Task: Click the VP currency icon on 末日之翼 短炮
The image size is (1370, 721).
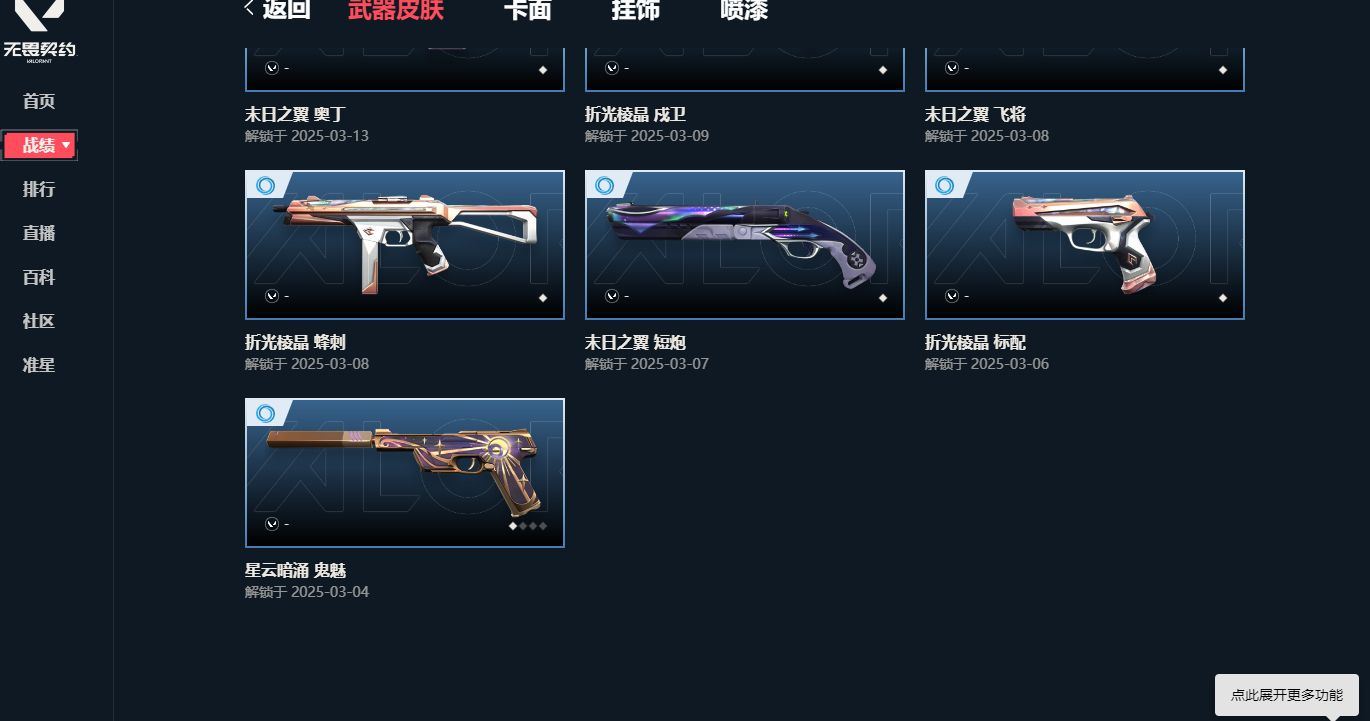Action: pyautogui.click(x=612, y=296)
